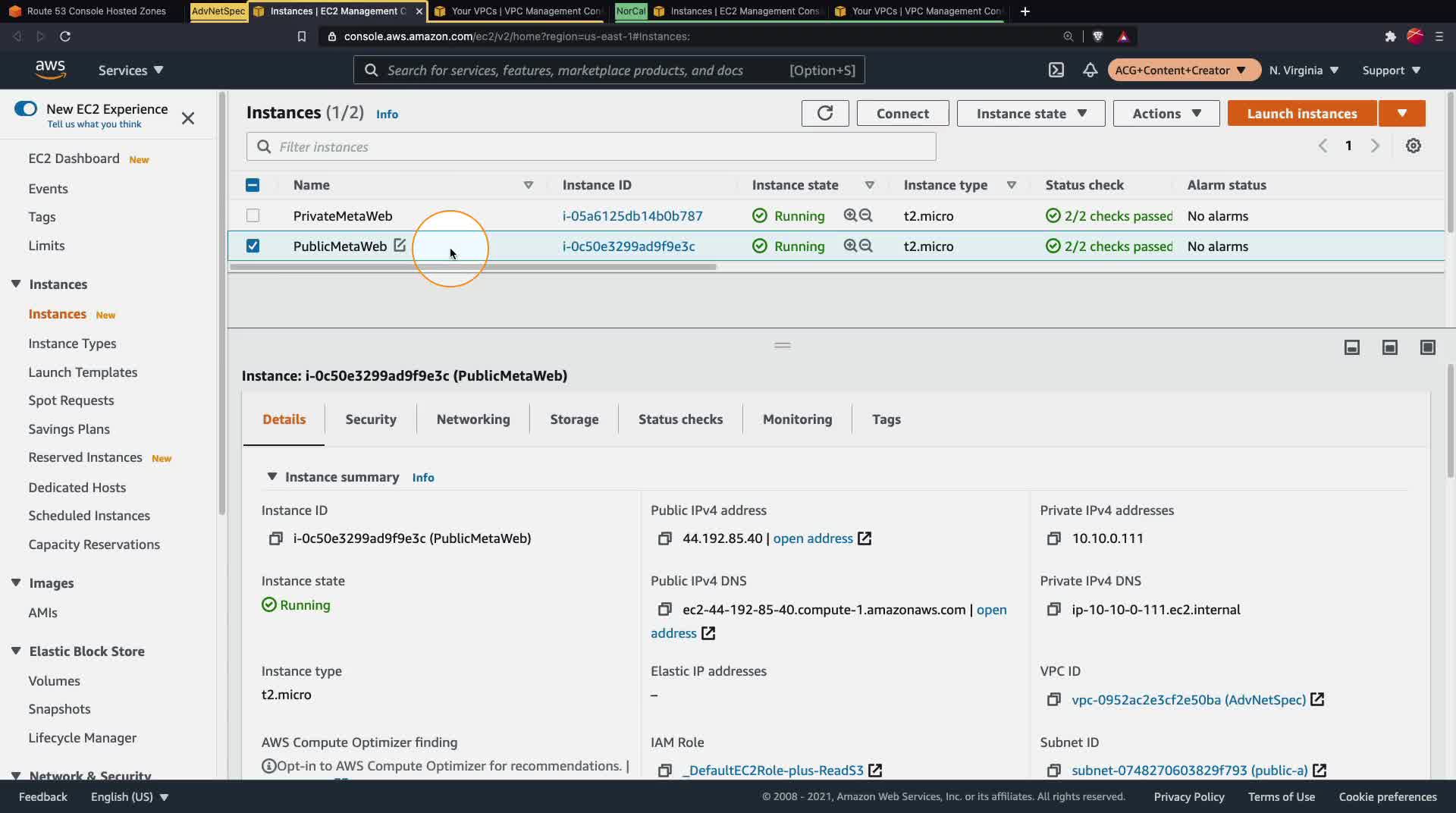Open Launch instances split-button arrow
Viewport: 1456px width, 813px height.
point(1402,113)
